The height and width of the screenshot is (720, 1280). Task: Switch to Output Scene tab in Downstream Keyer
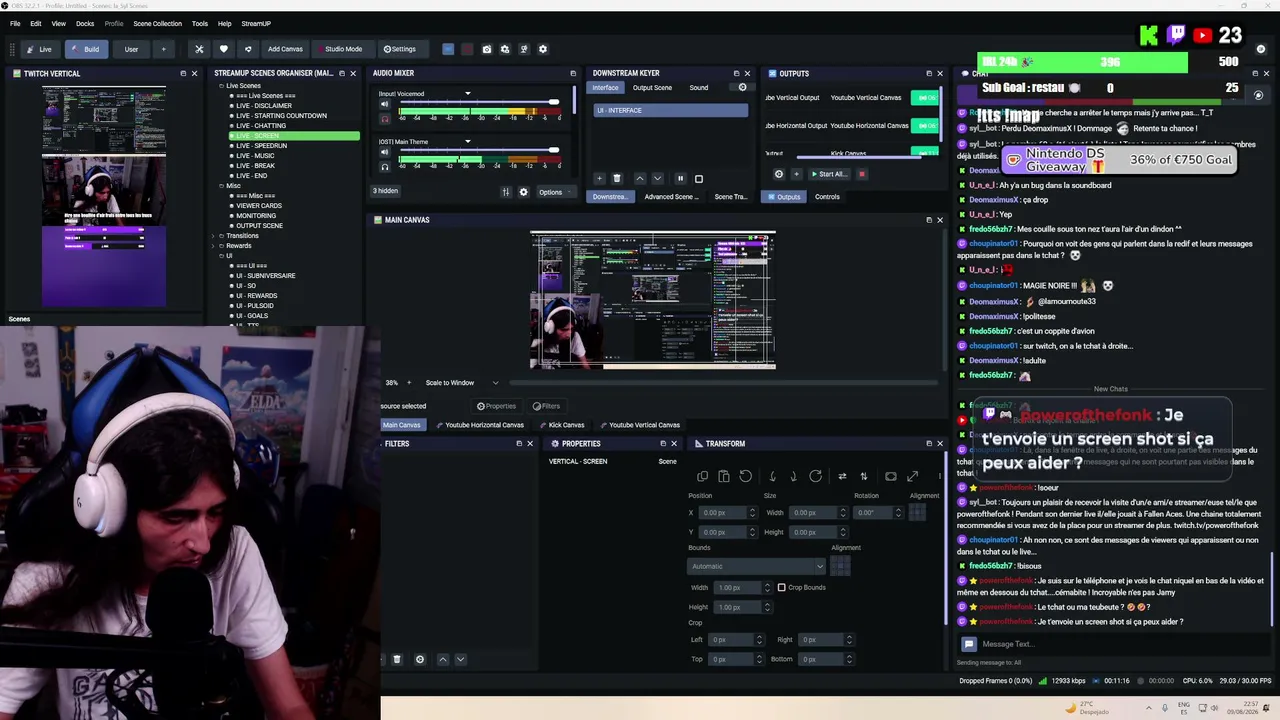(x=652, y=87)
